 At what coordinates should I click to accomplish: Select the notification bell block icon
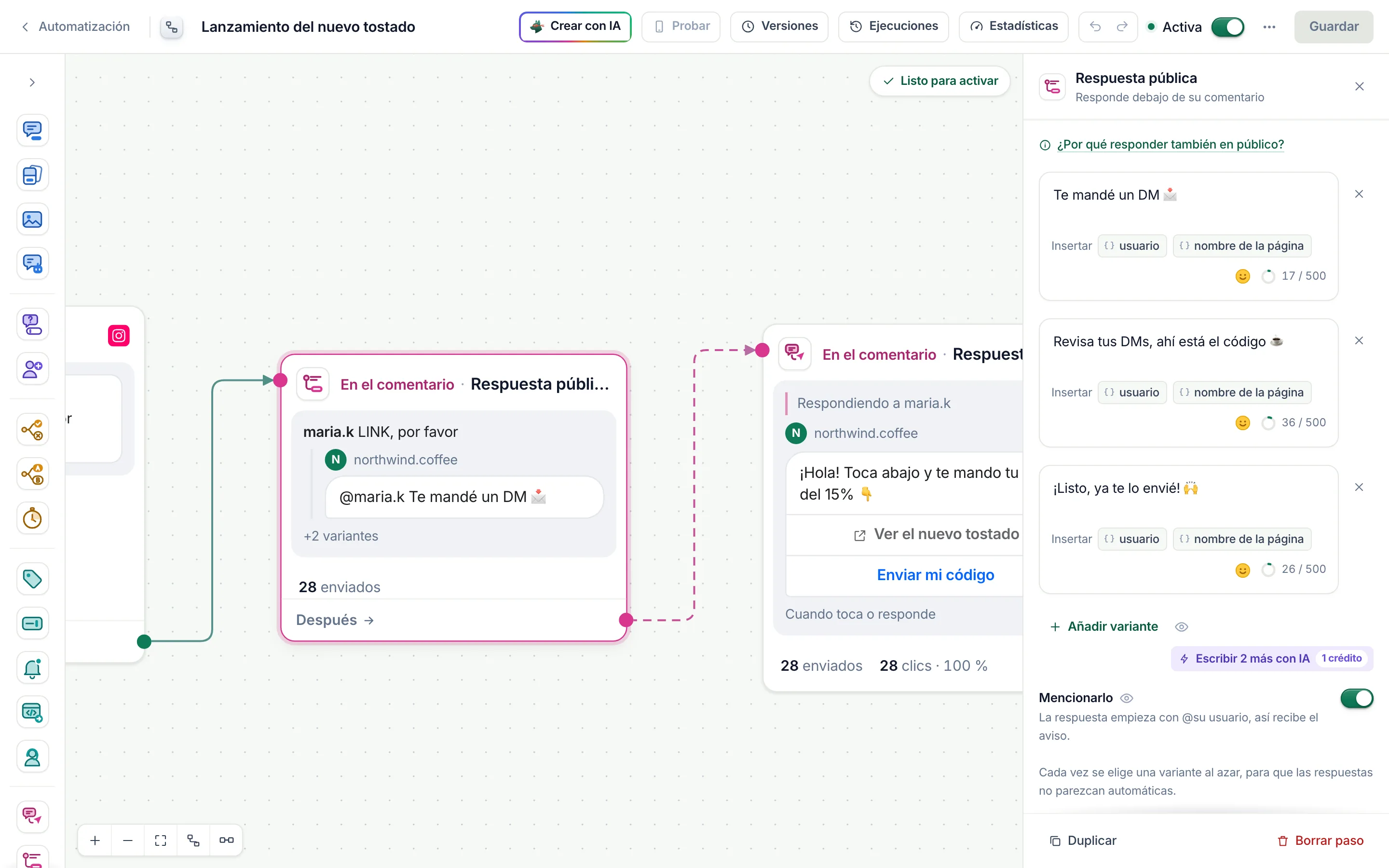click(x=32, y=668)
